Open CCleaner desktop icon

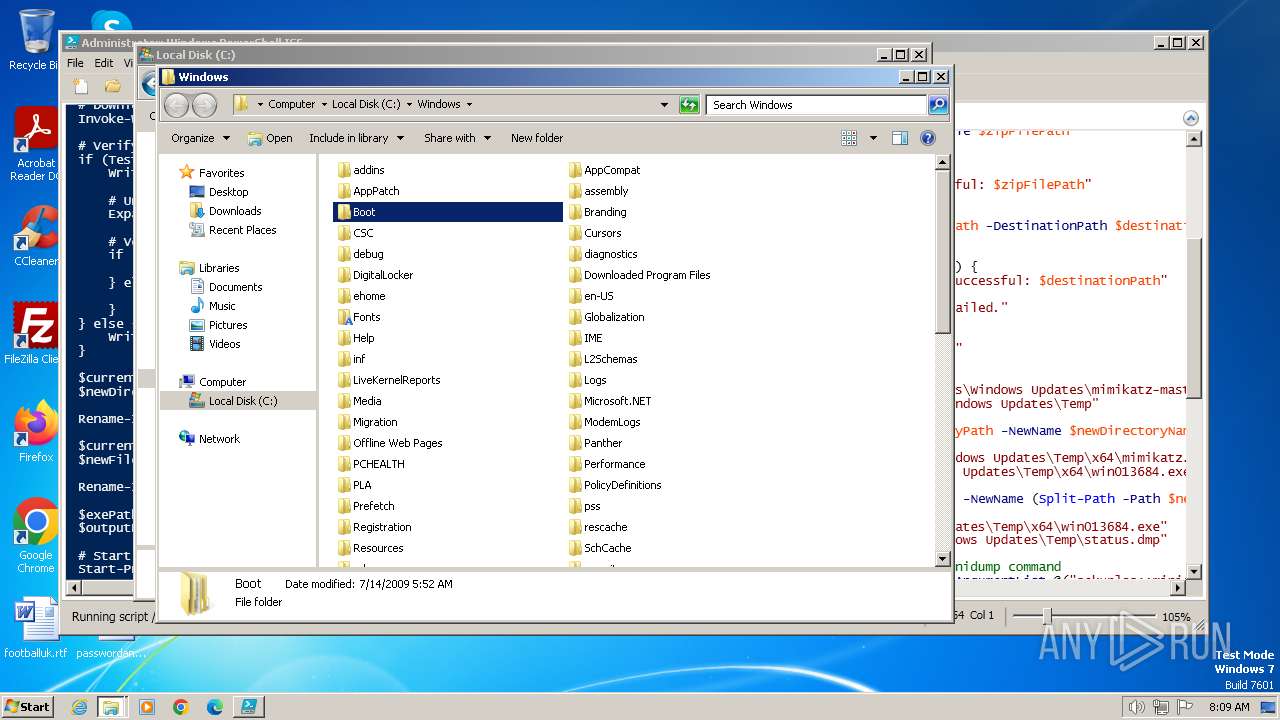pyautogui.click(x=35, y=237)
